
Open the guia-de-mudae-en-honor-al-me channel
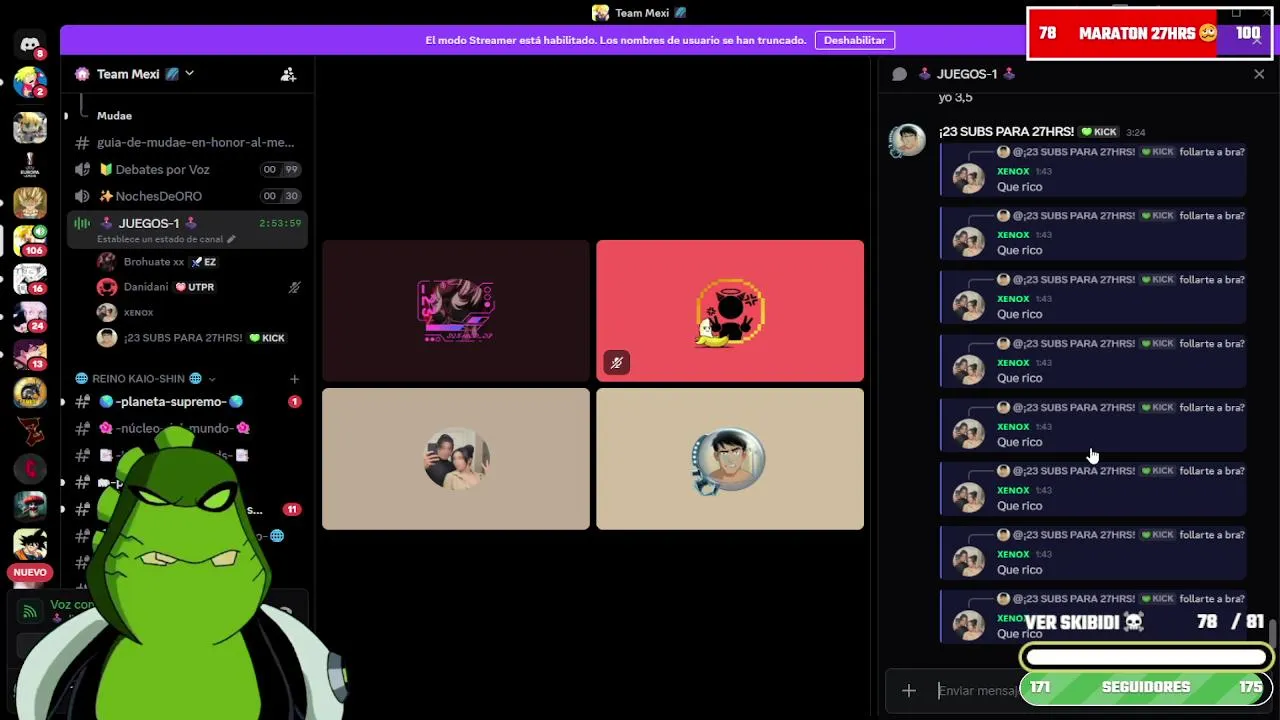pos(187,143)
